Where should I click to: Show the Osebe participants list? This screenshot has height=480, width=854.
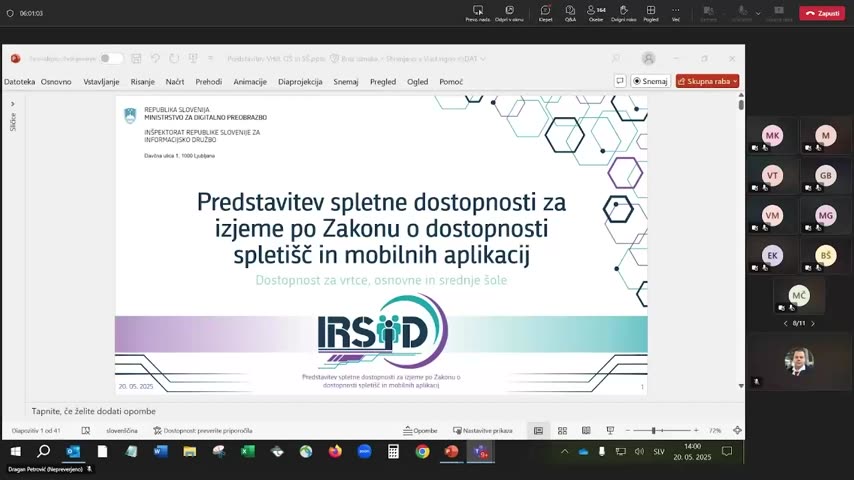click(x=596, y=13)
